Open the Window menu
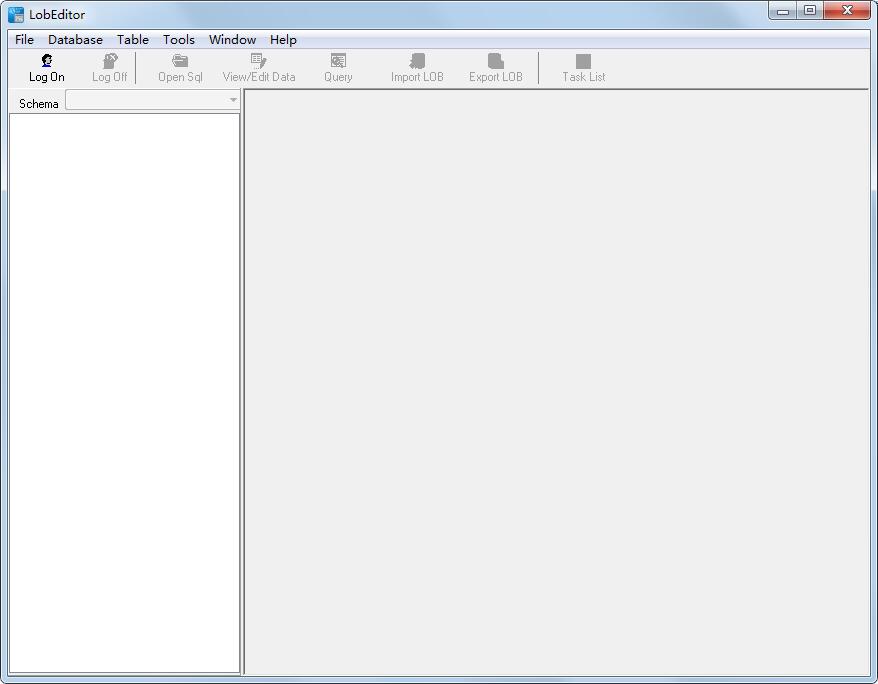This screenshot has width=878, height=684. (x=231, y=40)
